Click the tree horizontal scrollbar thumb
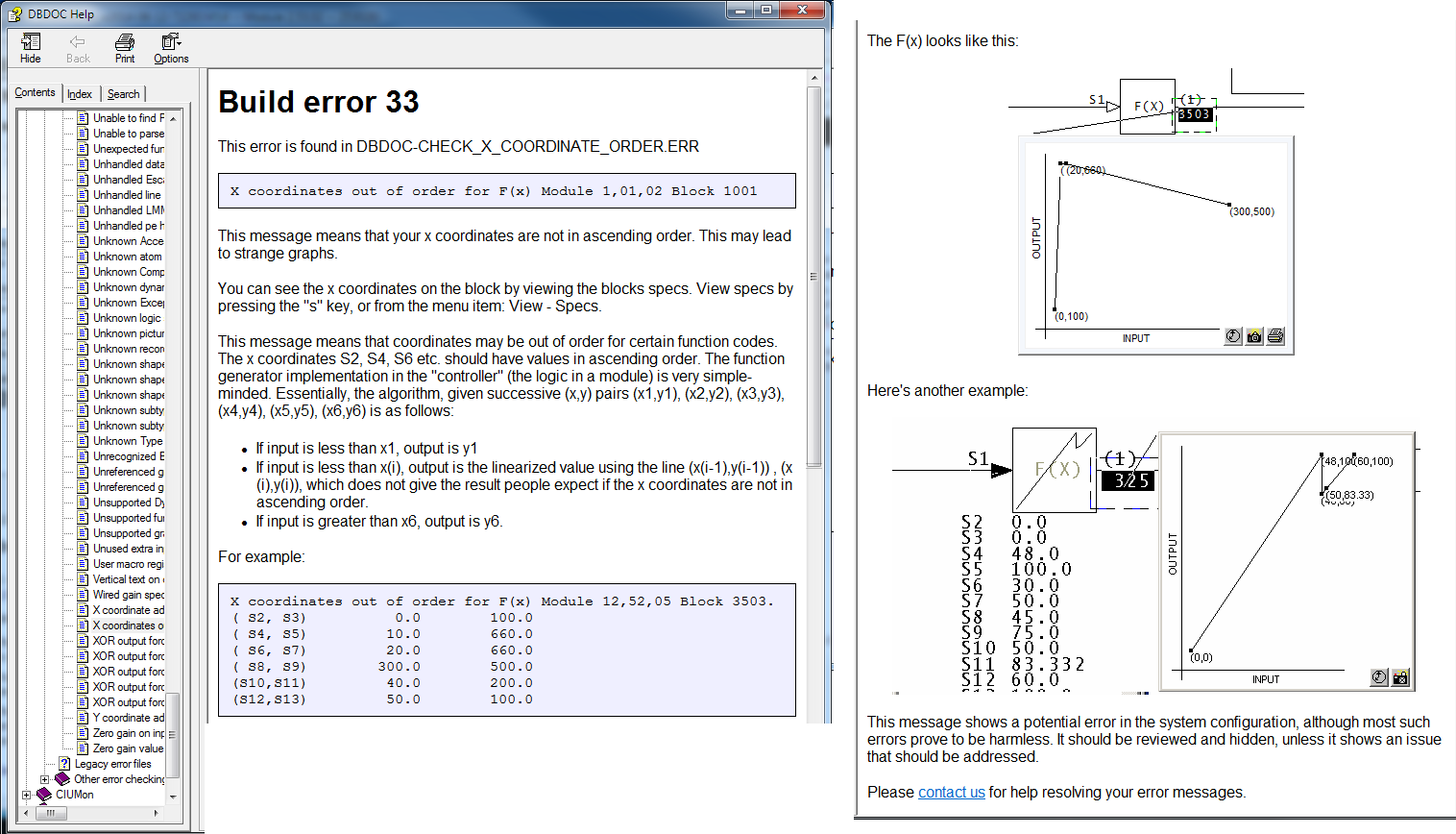Viewport: 1456px width, 834px height. pyautogui.click(x=51, y=813)
